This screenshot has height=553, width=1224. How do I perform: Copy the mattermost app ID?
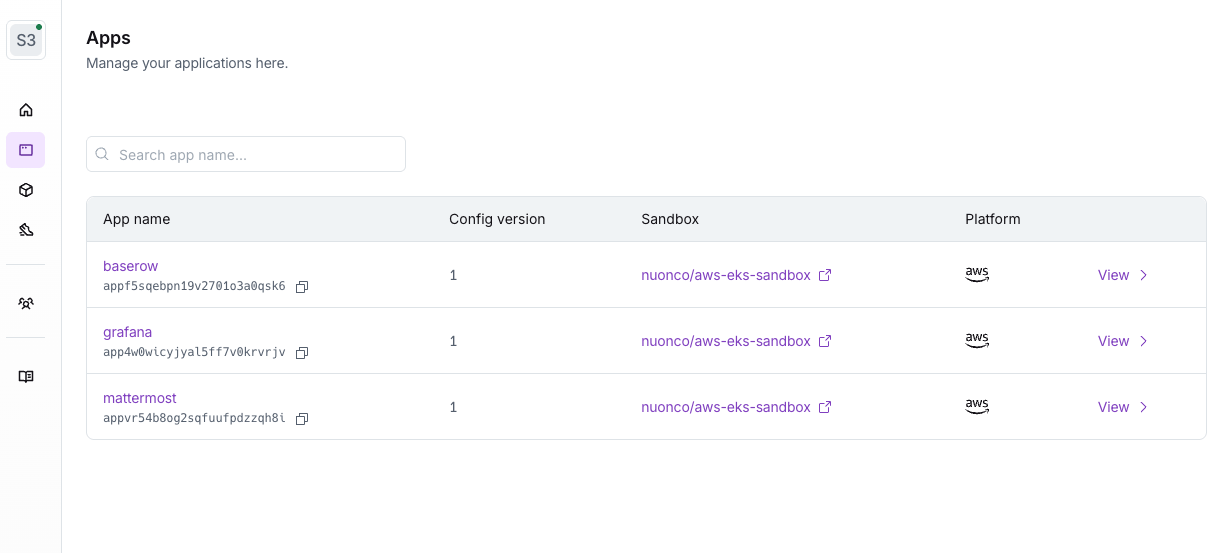[x=302, y=419]
